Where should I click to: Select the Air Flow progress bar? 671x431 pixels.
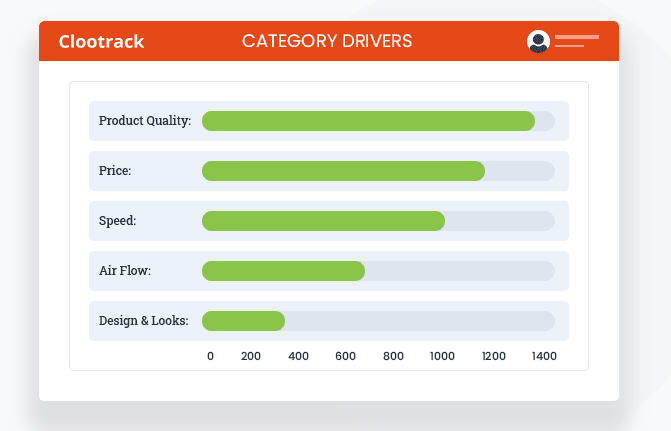(x=378, y=271)
